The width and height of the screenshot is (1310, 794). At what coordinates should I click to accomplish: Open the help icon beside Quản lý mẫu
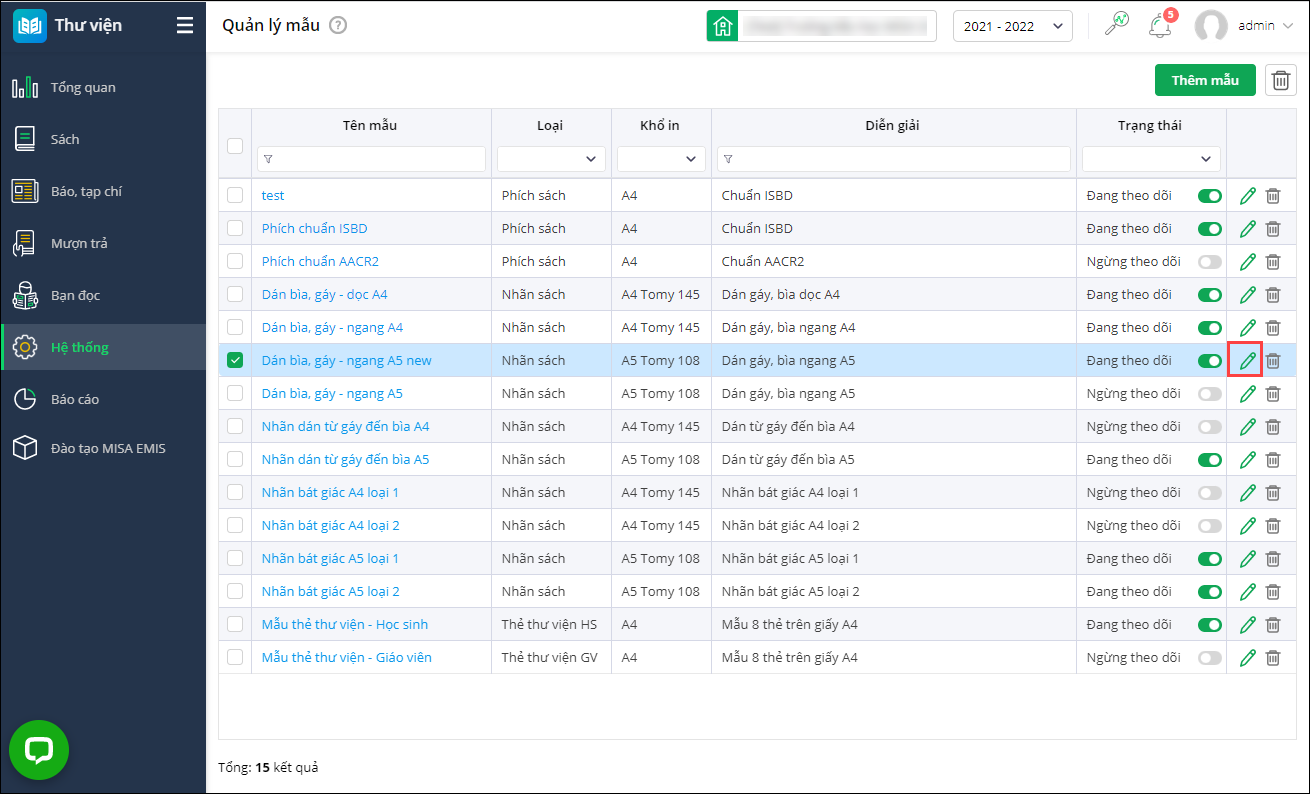pos(338,26)
